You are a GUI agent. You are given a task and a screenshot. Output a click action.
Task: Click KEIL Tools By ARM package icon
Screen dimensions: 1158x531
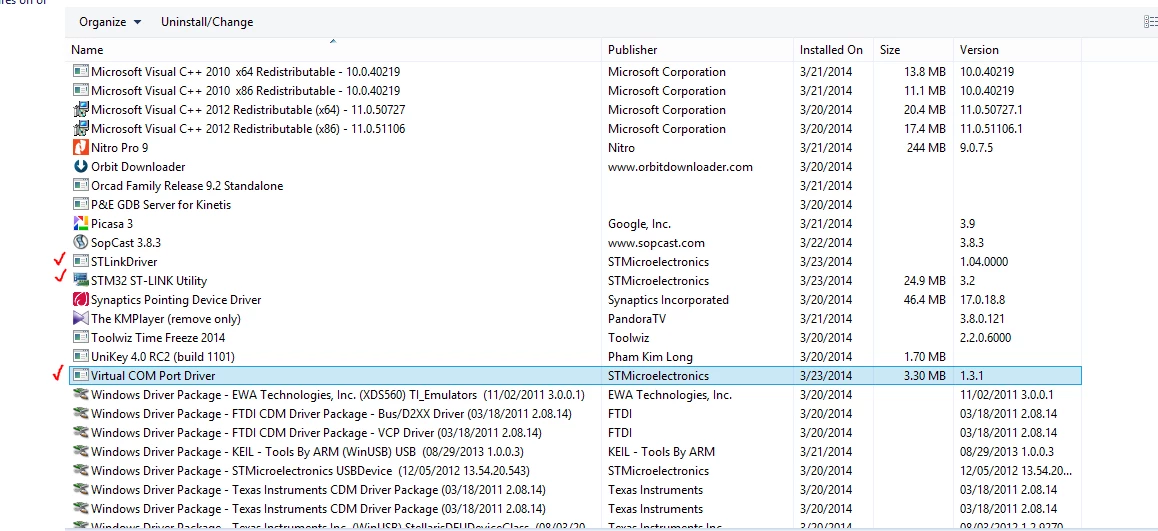pyautogui.click(x=80, y=451)
